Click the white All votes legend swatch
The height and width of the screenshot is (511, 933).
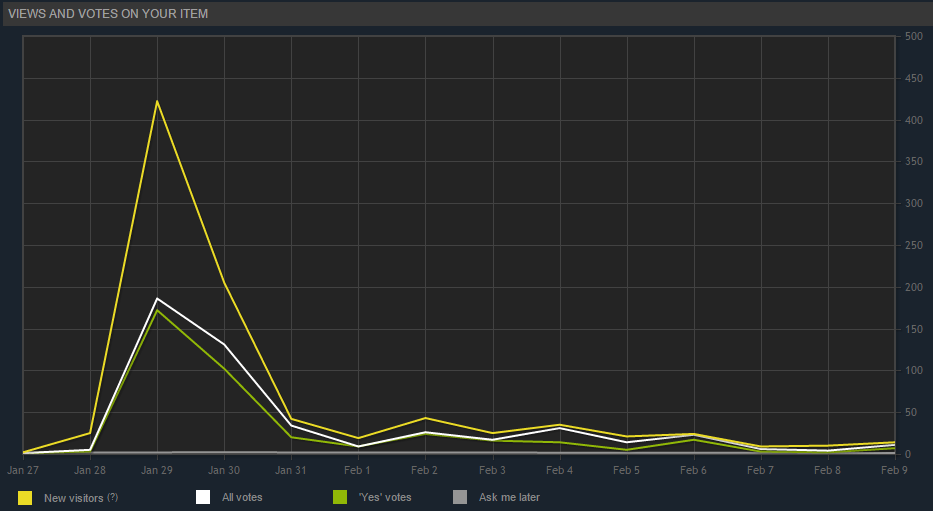tap(203, 497)
